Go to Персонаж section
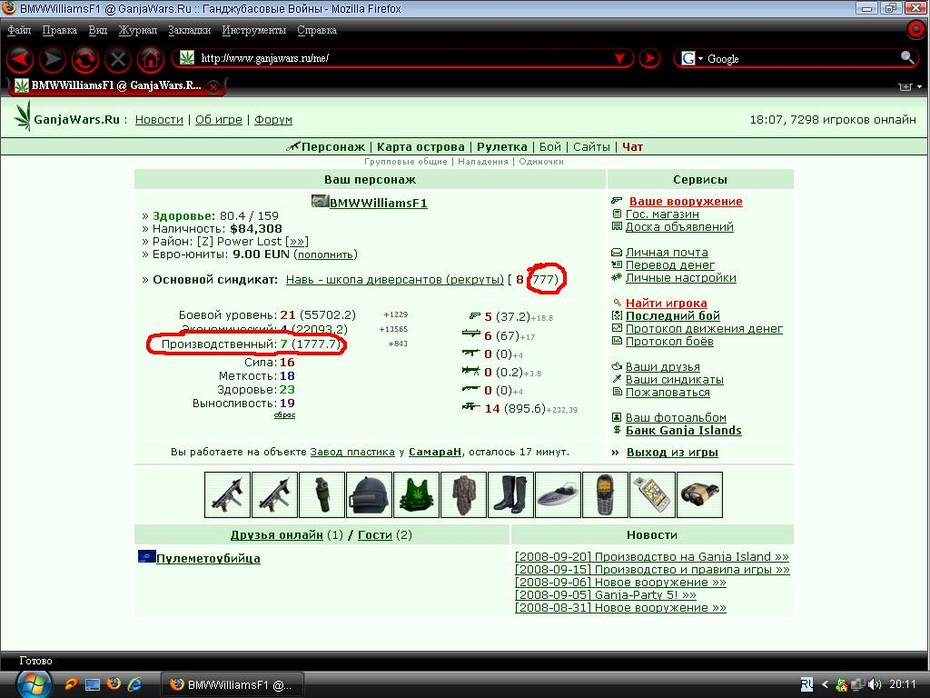The image size is (930, 698). coord(333,147)
